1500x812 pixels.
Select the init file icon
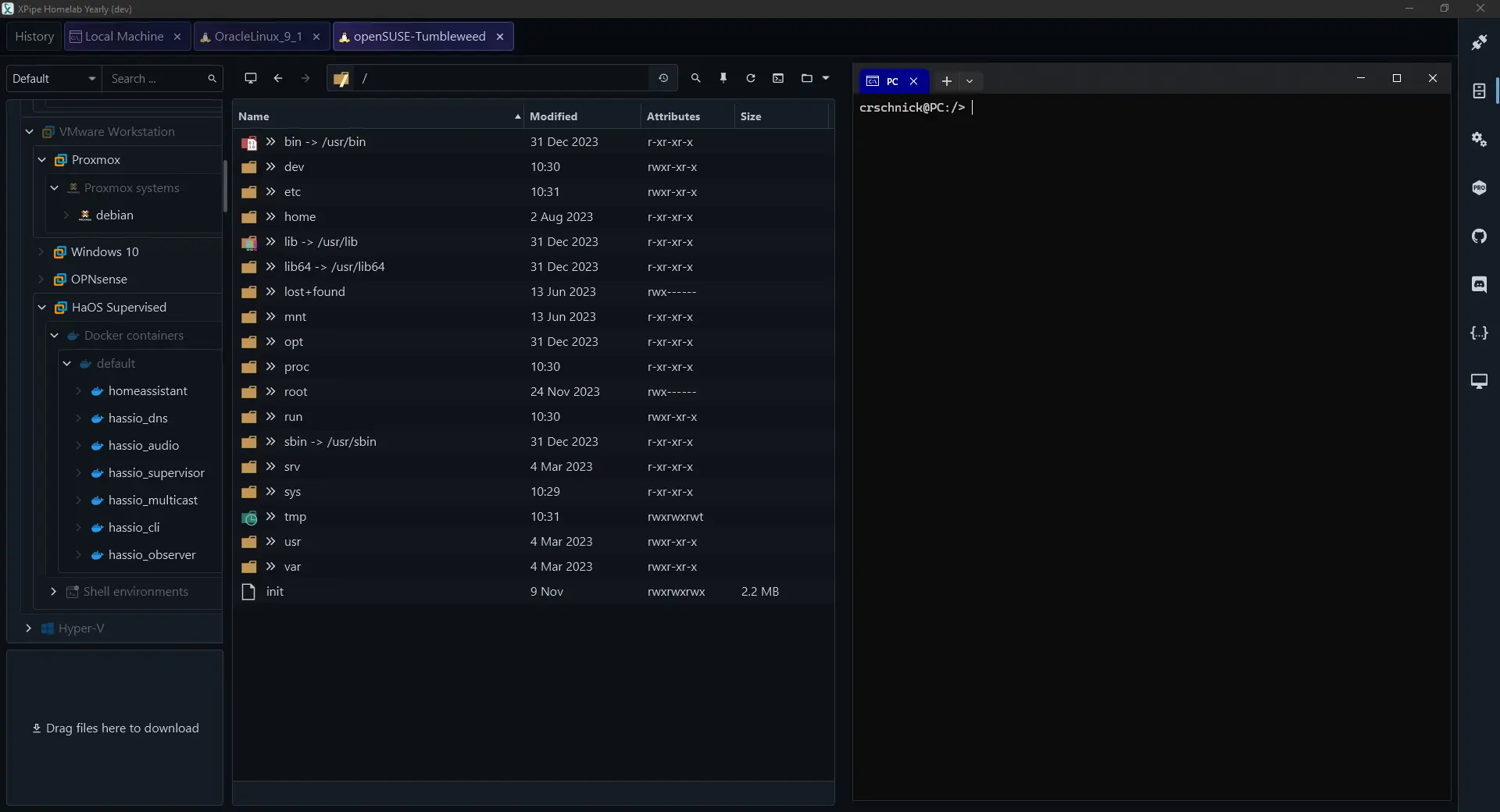[248, 592]
